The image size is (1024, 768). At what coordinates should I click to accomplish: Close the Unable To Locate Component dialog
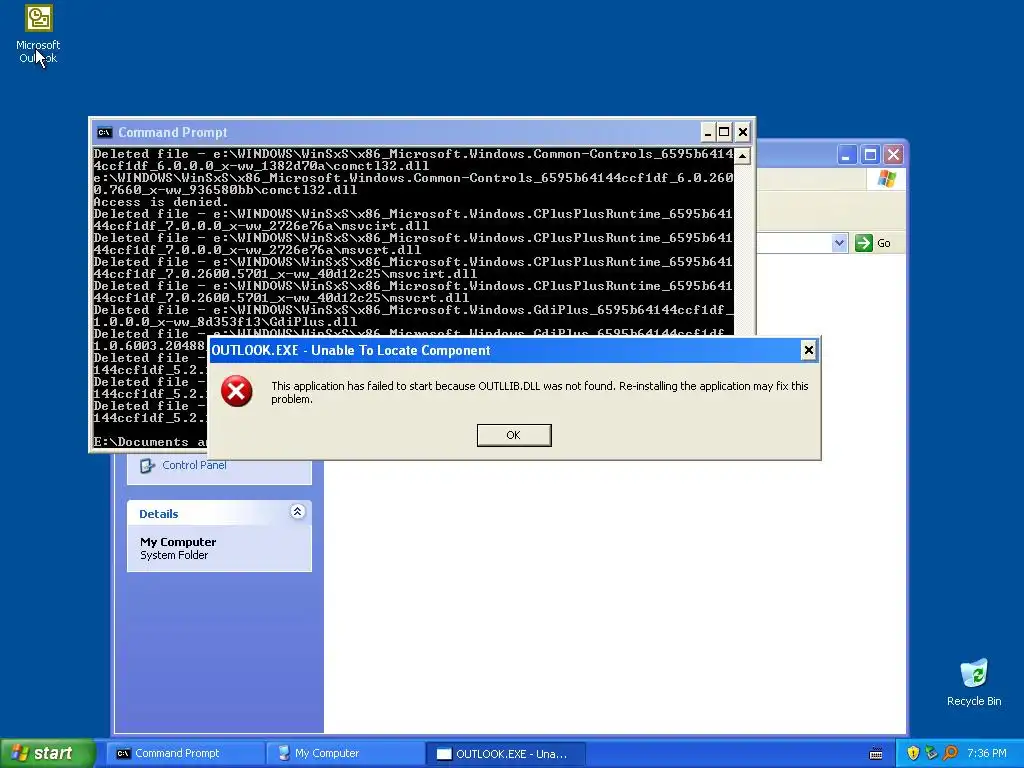click(808, 350)
